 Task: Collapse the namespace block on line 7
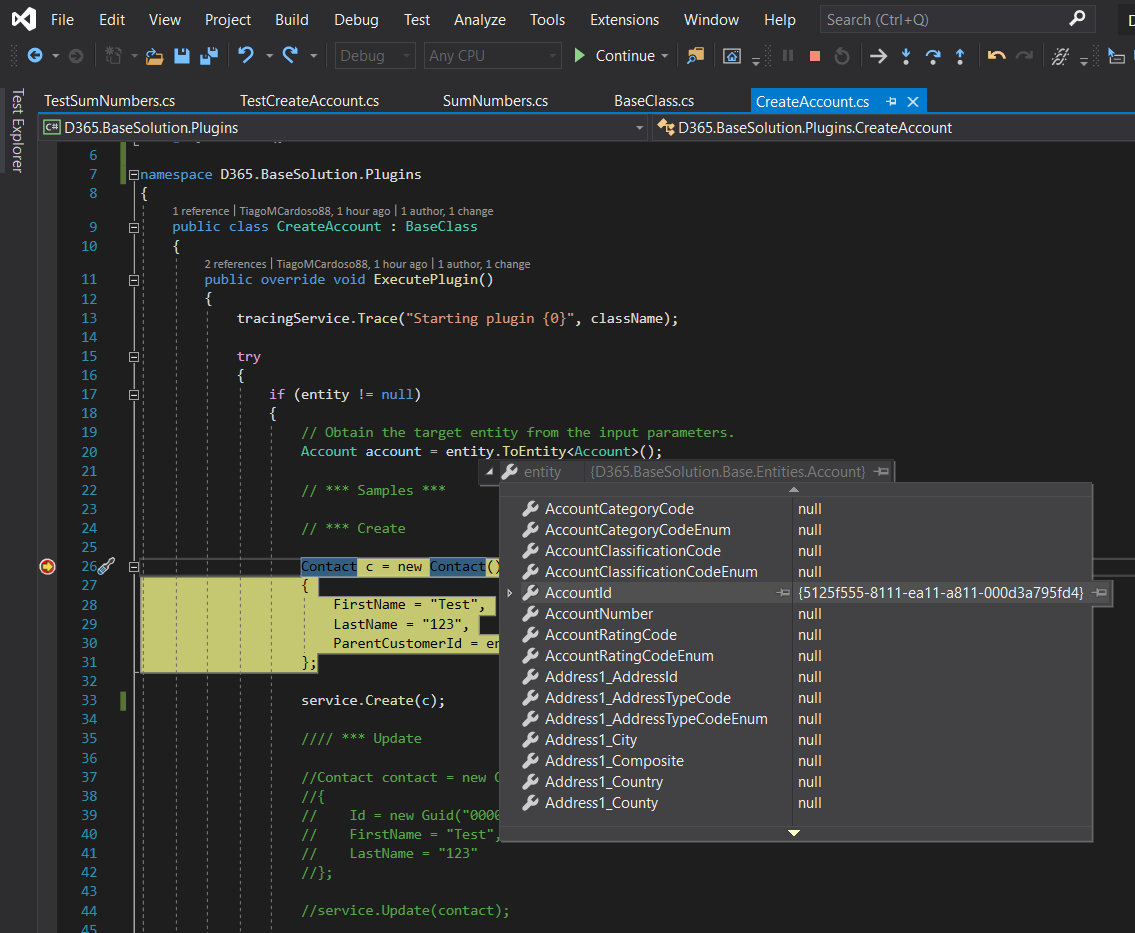pyautogui.click(x=133, y=175)
